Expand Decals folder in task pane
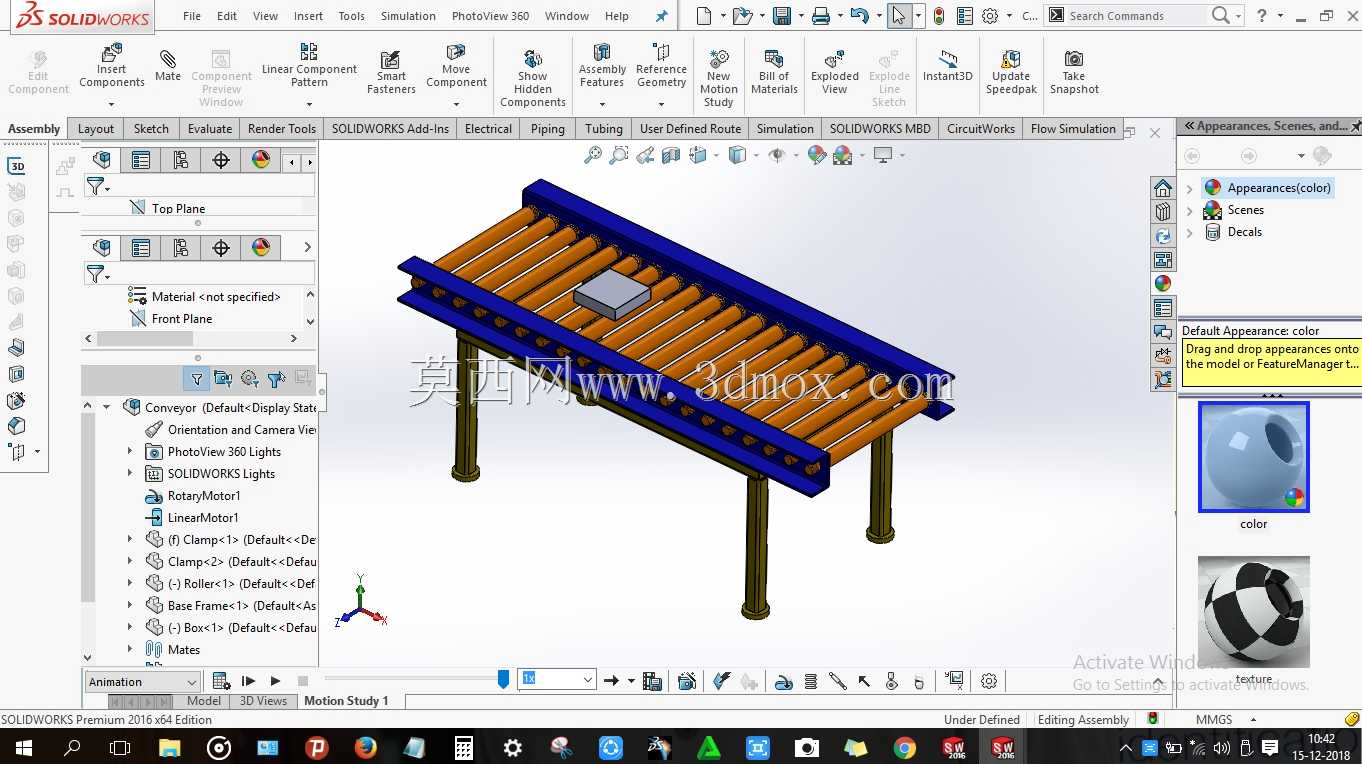Screen dimensions: 1362x764 tap(1189, 232)
